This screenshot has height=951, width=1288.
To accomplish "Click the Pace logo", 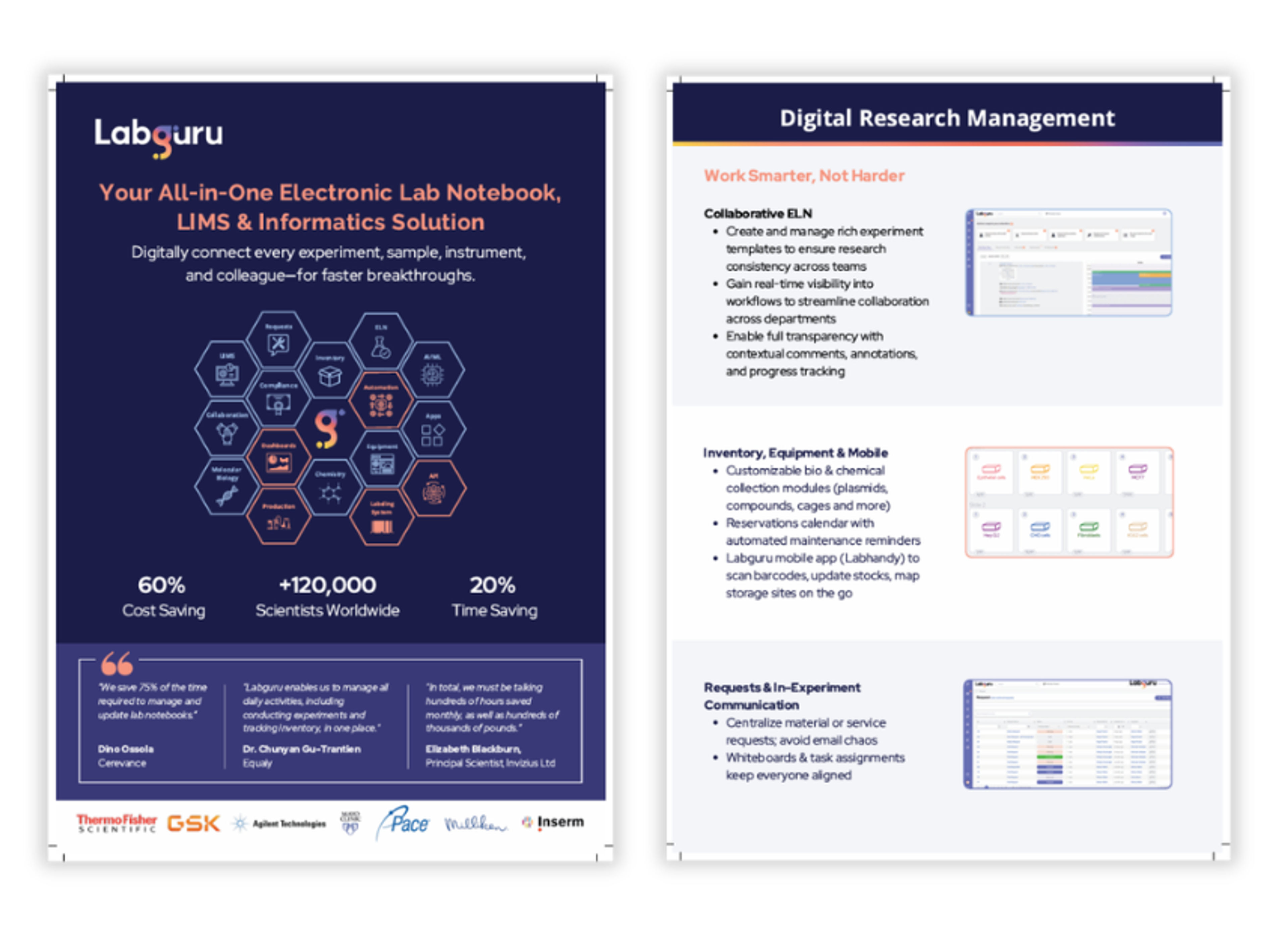I will pos(403,824).
